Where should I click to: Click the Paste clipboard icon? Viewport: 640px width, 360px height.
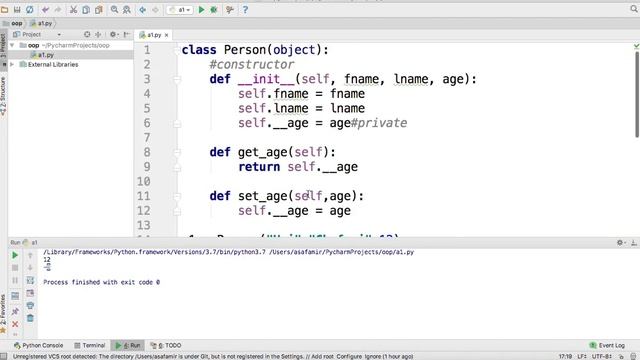click(x=98, y=9)
